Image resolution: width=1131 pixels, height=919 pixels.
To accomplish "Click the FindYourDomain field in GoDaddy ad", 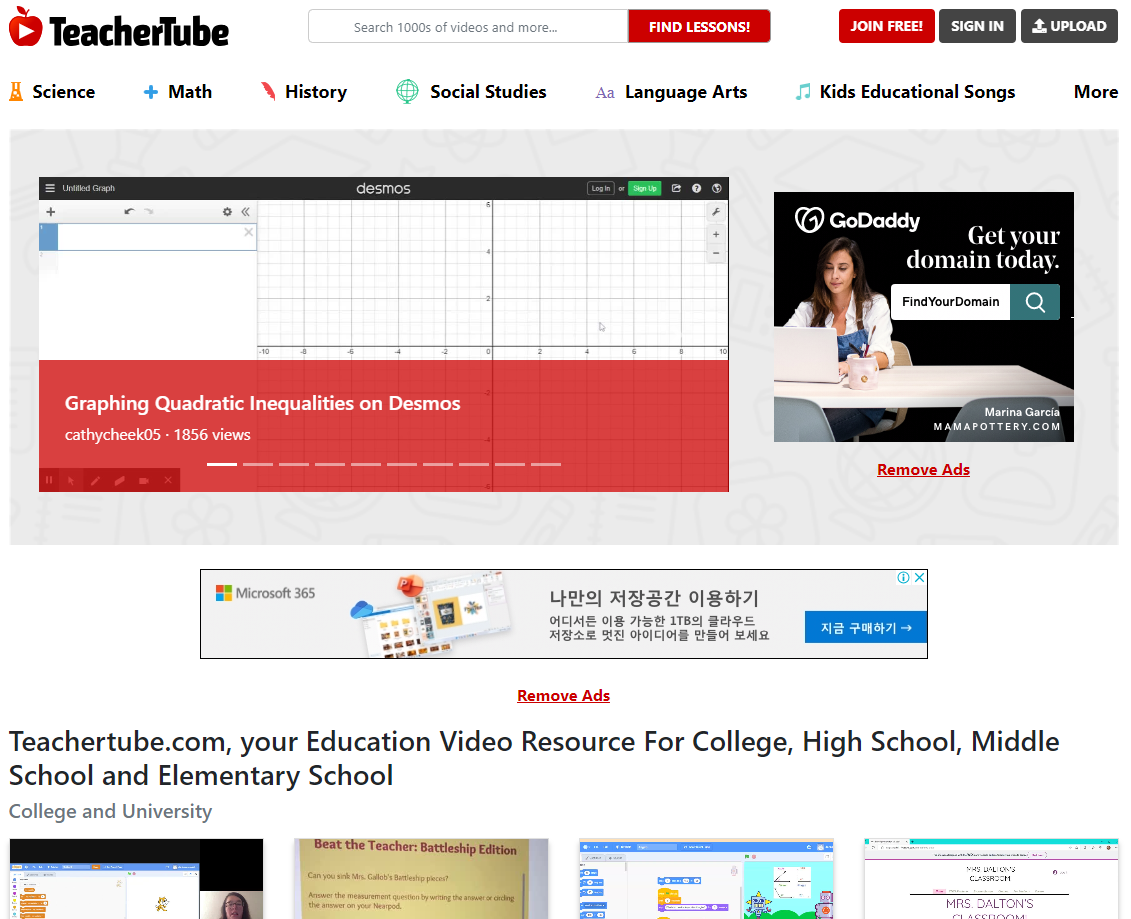I will 951,302.
